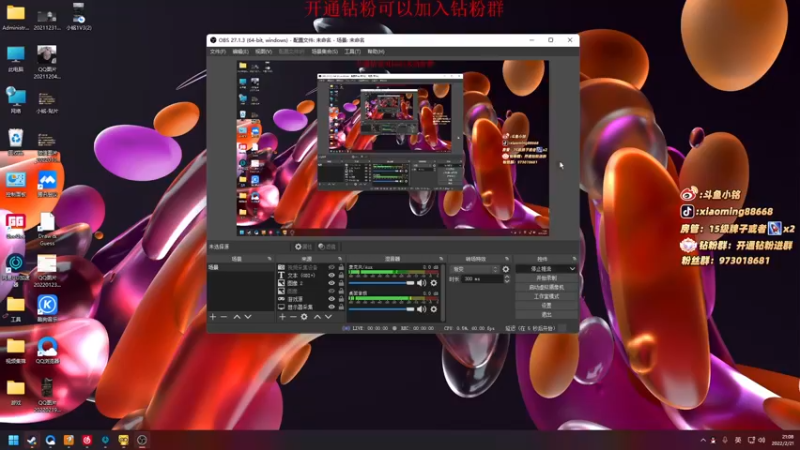Screen dimensions: 800x450
Task: Open Steam from the taskbar
Action: coord(32,440)
